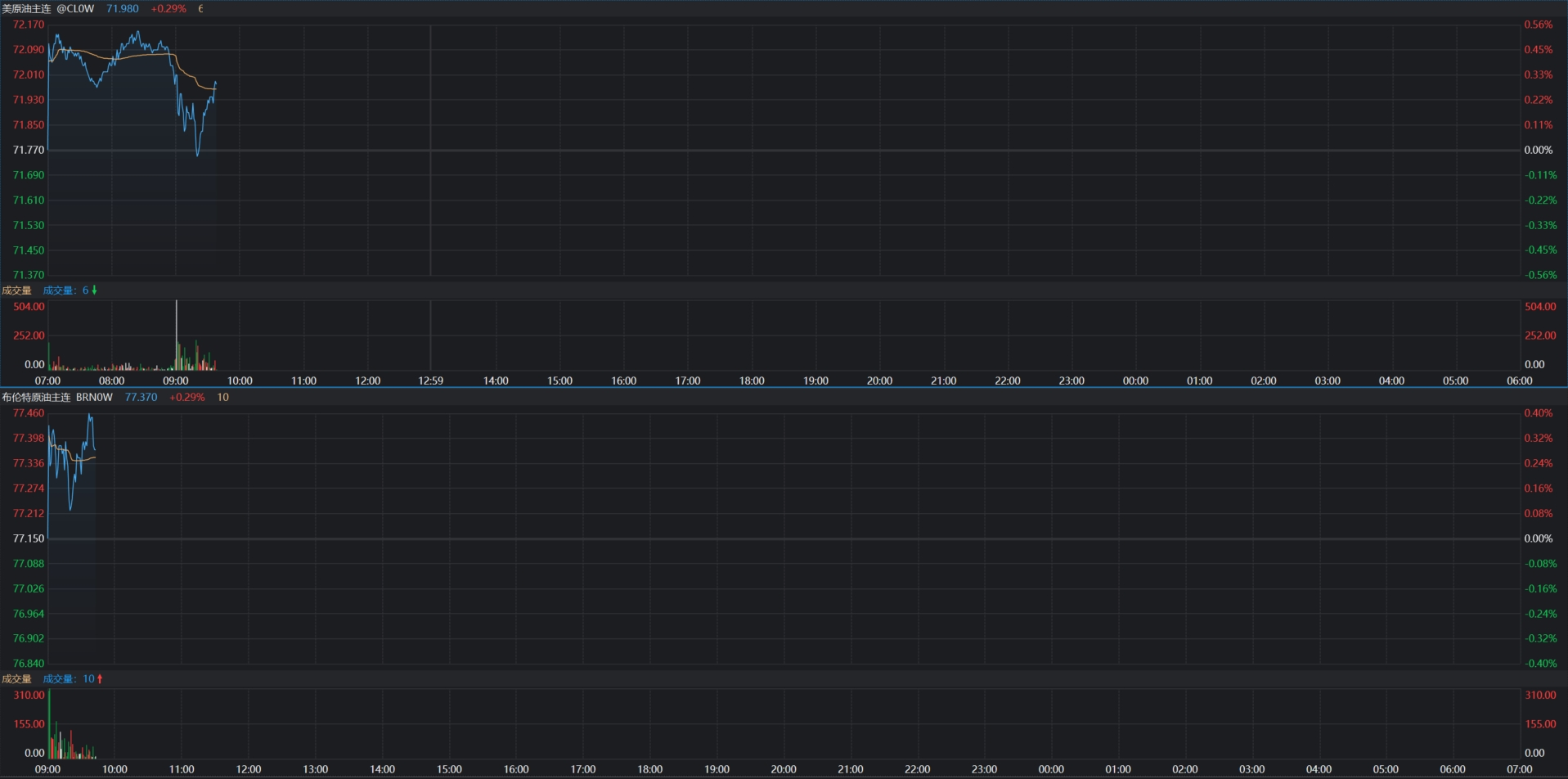The width and height of the screenshot is (1568, 779).
Task: Click the 71.370 bottom price label
Action: 29,275
